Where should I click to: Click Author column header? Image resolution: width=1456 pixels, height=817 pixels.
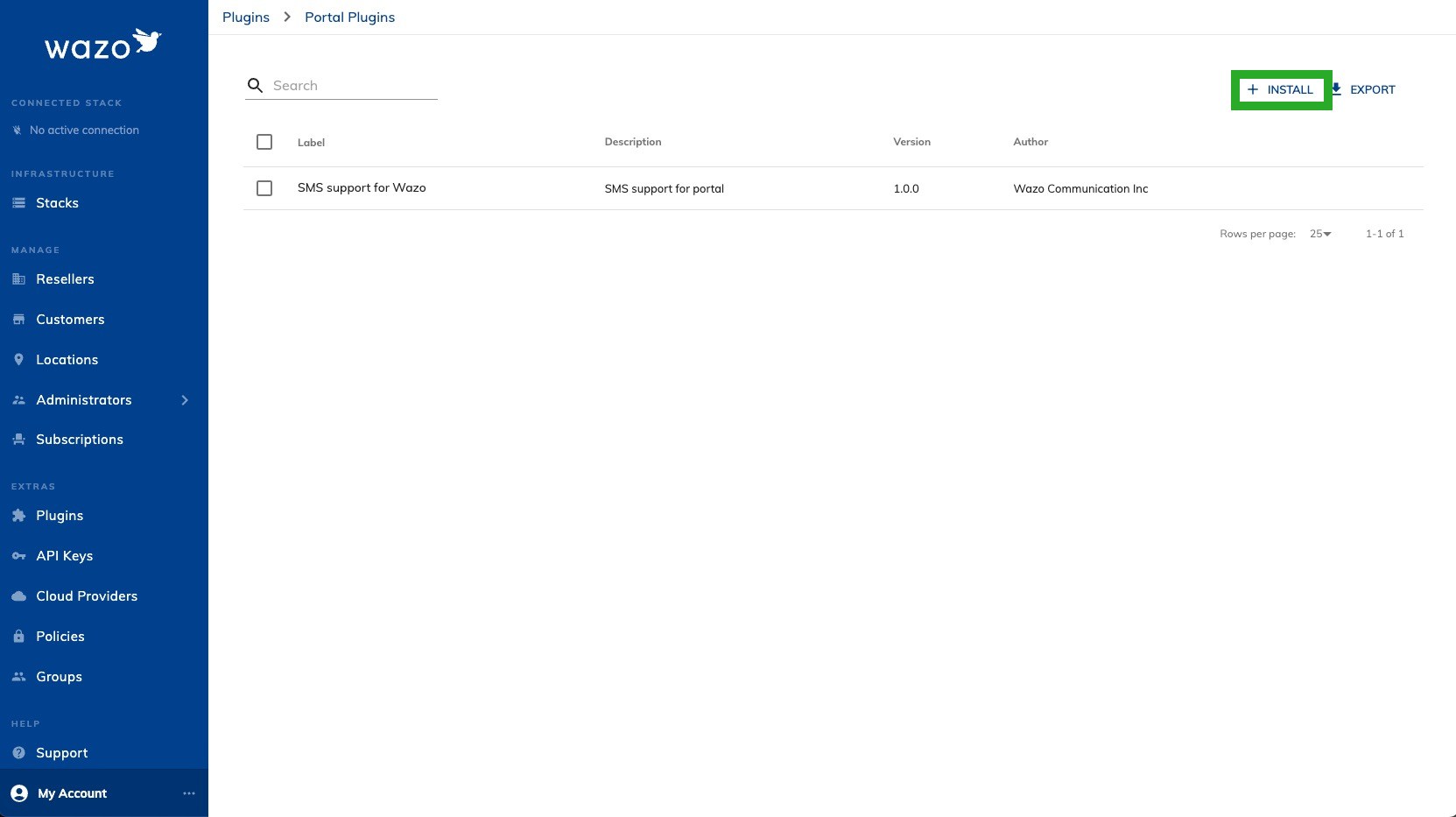[1030, 142]
